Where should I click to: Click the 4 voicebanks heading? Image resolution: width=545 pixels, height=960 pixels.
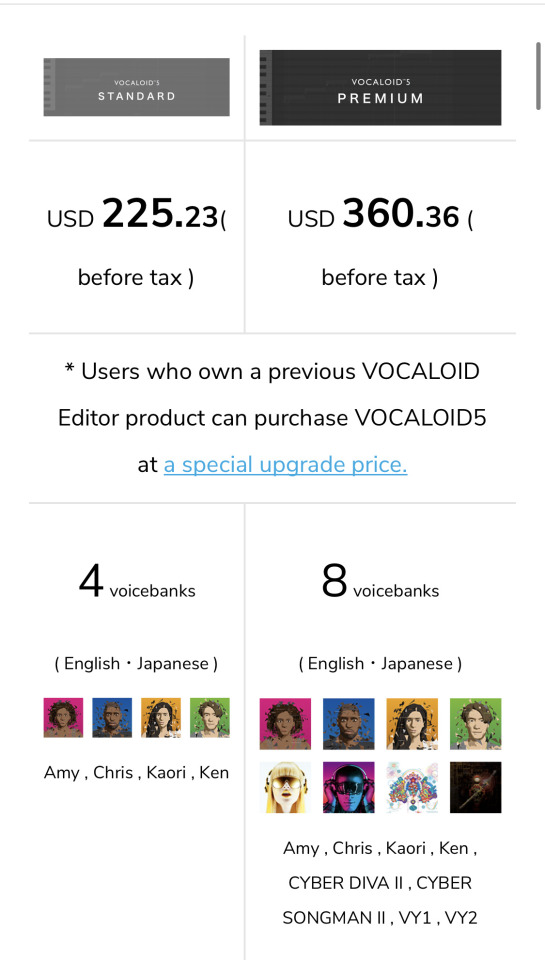click(x=137, y=583)
